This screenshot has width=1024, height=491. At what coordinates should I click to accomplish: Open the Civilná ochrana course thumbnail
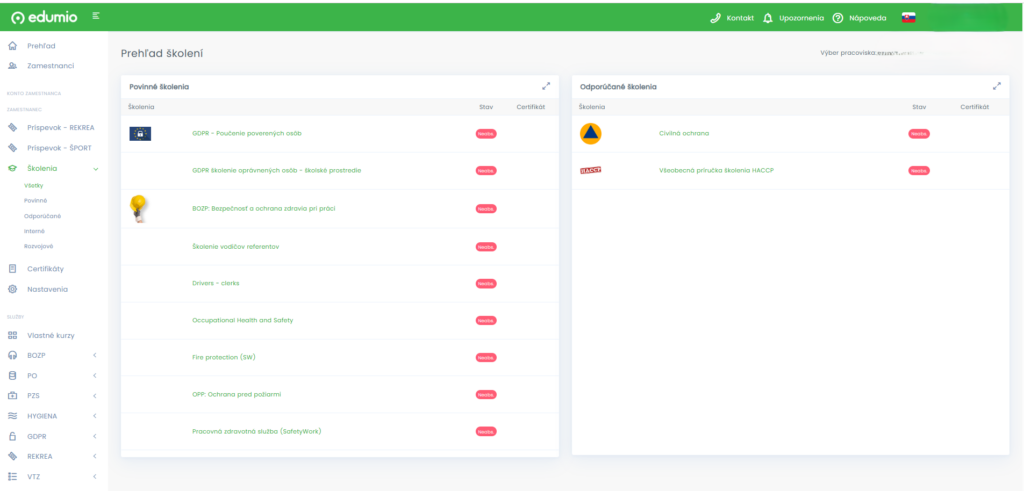pyautogui.click(x=590, y=133)
